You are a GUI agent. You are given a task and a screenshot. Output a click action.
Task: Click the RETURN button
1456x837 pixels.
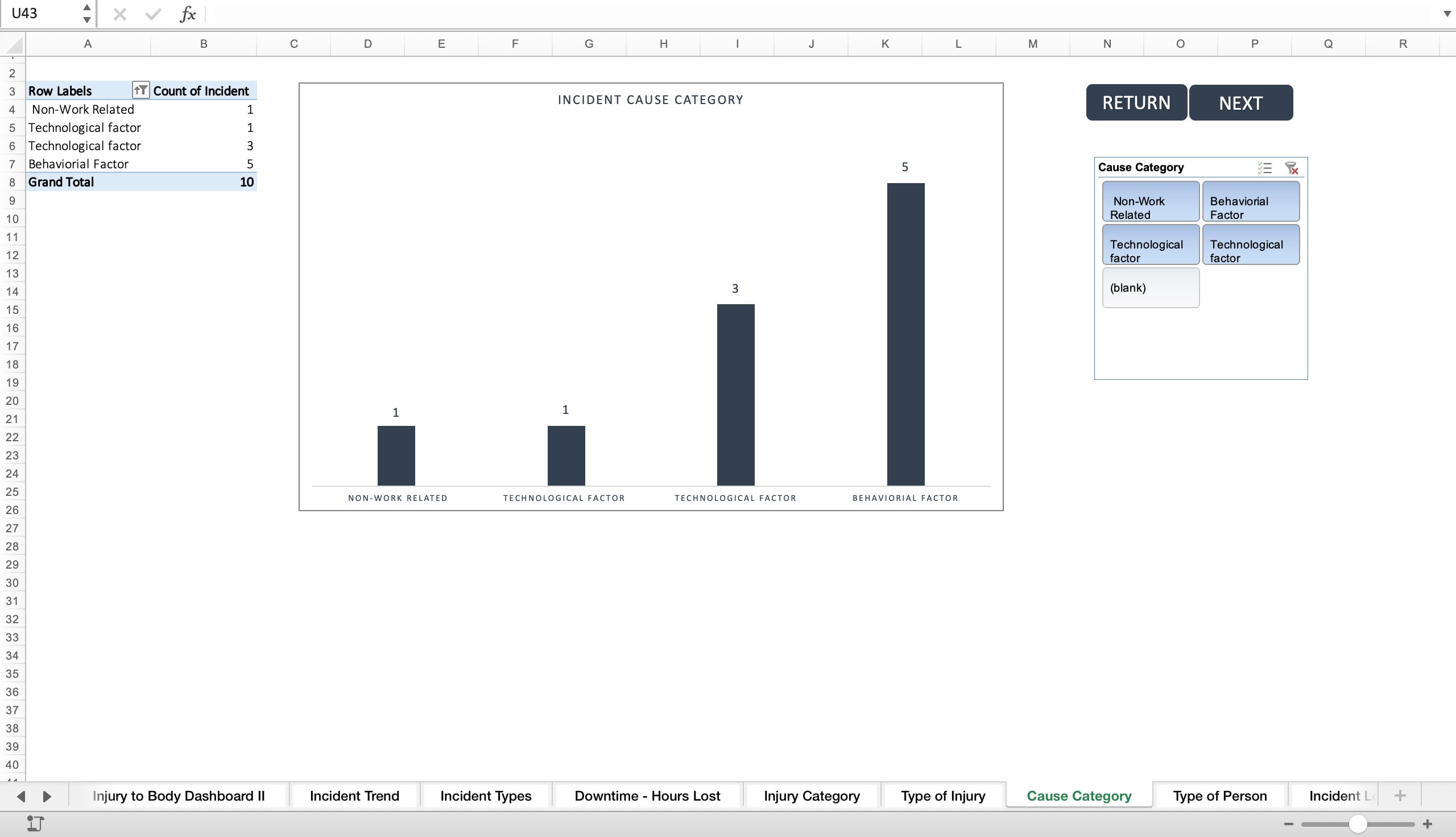(x=1135, y=102)
